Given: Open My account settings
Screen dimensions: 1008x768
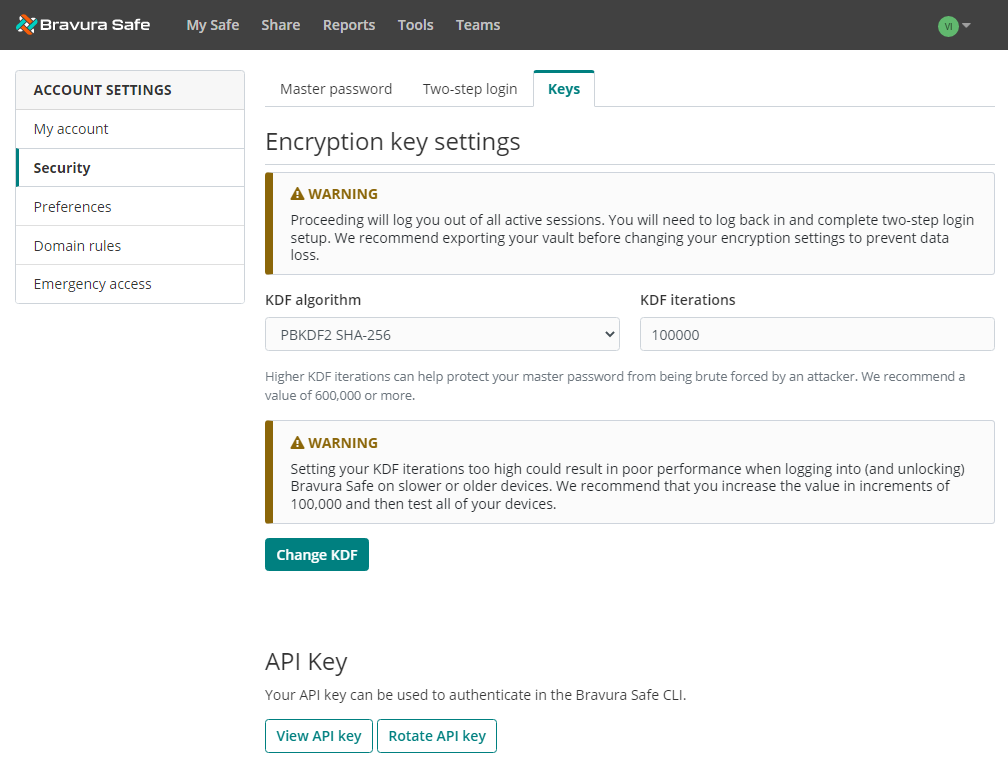Looking at the screenshot, I should coord(71,128).
